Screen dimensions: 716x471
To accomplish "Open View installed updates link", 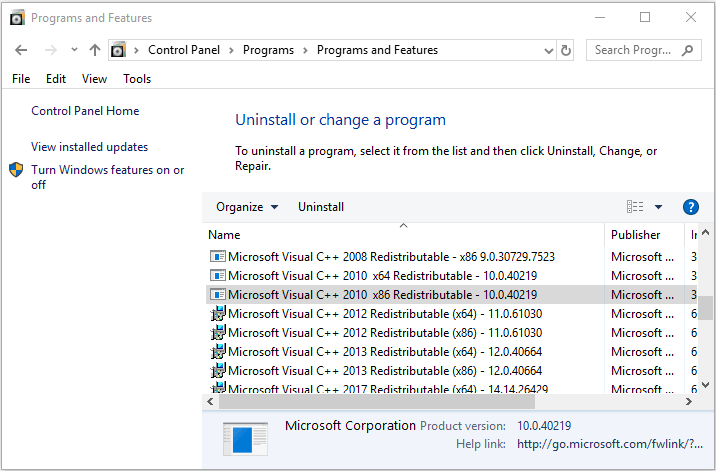I will [x=90, y=147].
